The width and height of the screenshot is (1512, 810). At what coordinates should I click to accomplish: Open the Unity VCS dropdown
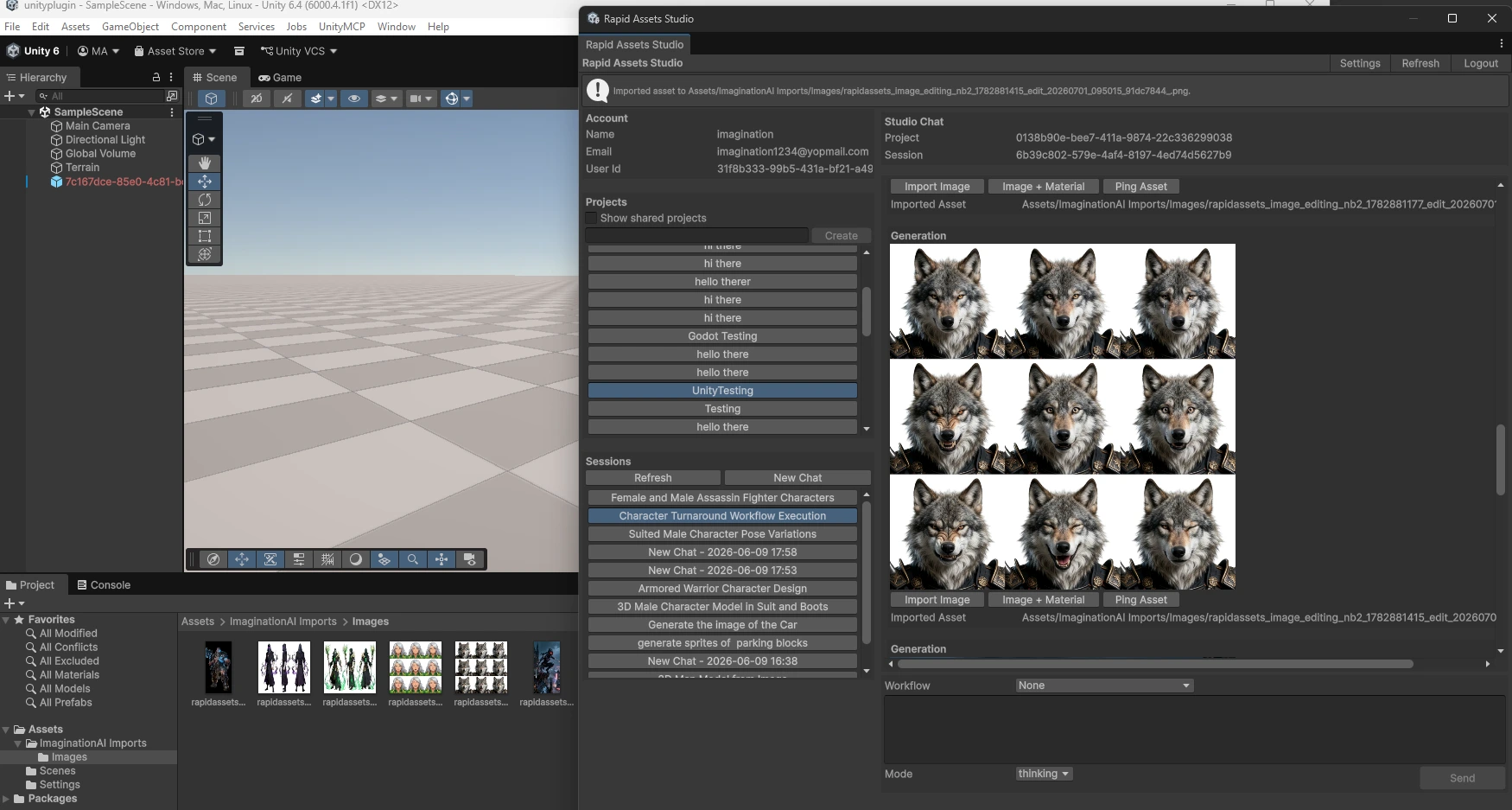299,51
